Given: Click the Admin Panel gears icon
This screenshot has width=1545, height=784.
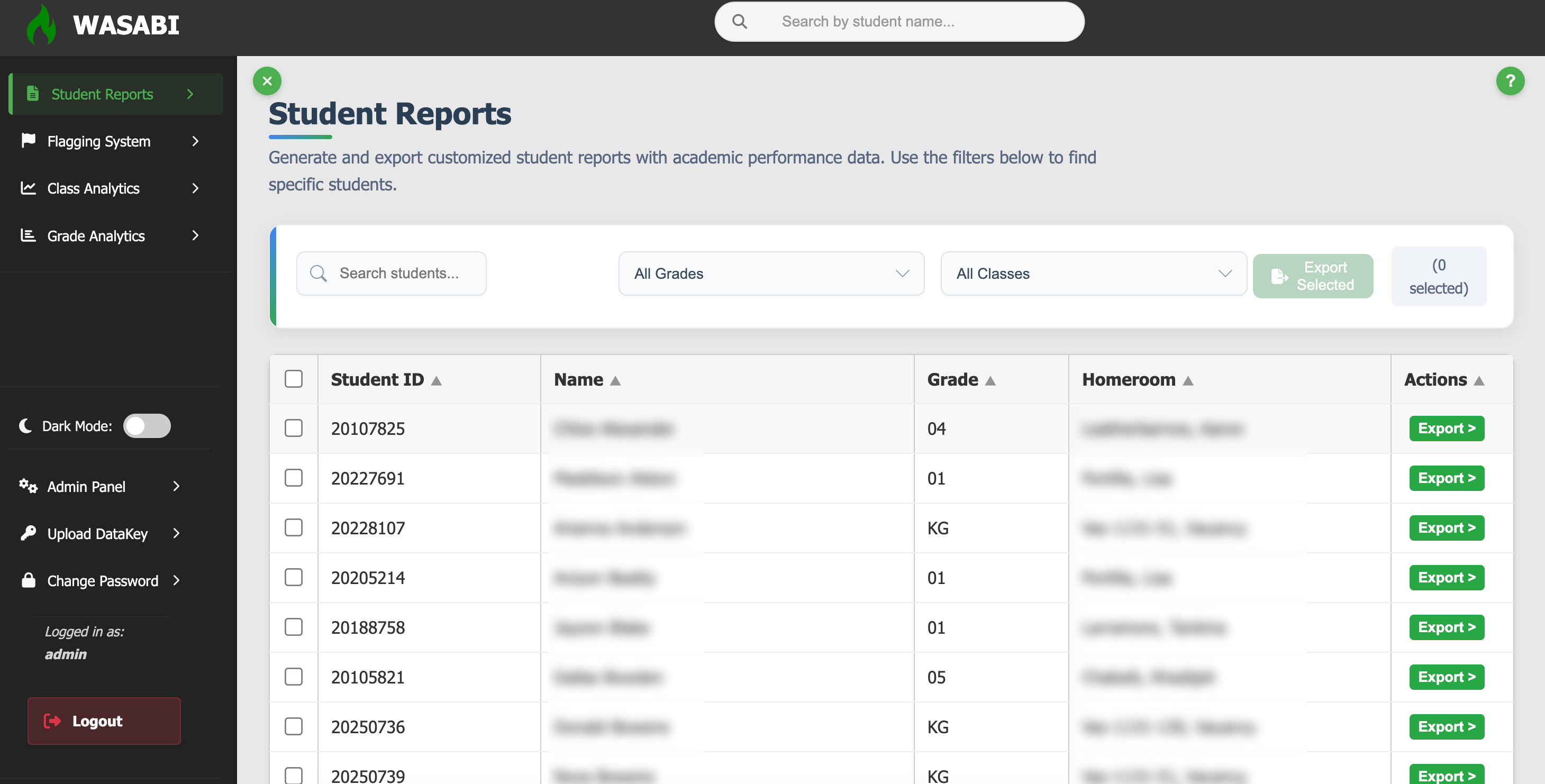Looking at the screenshot, I should coord(28,486).
